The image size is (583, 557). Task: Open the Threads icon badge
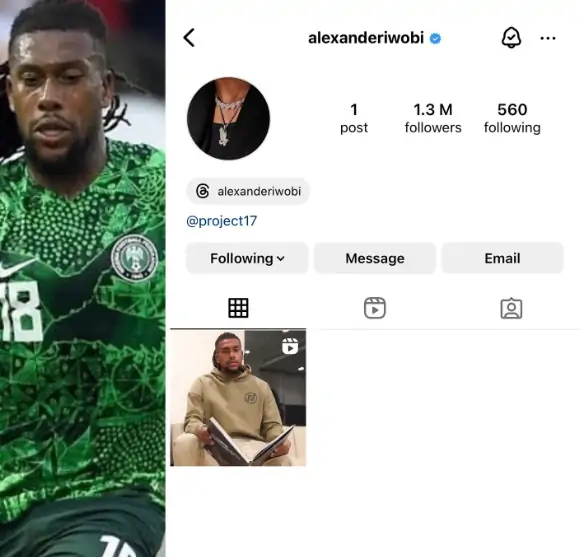(203, 191)
